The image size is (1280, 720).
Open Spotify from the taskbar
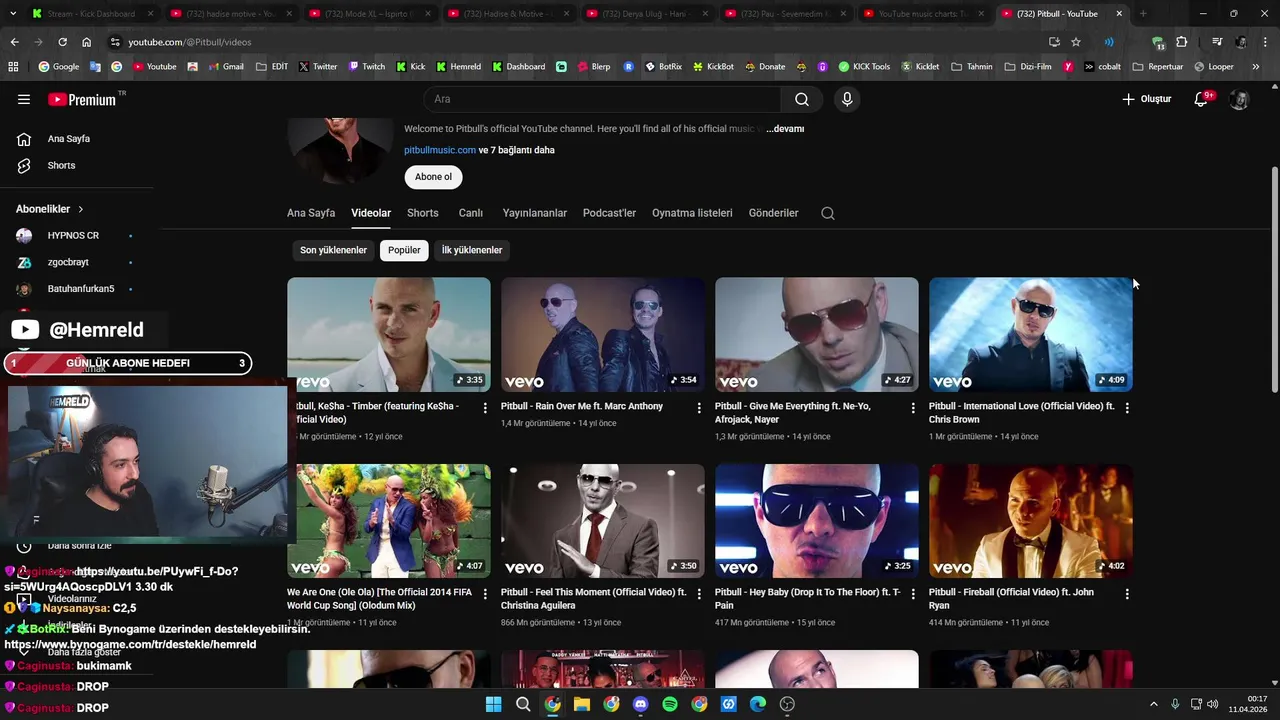pos(670,704)
